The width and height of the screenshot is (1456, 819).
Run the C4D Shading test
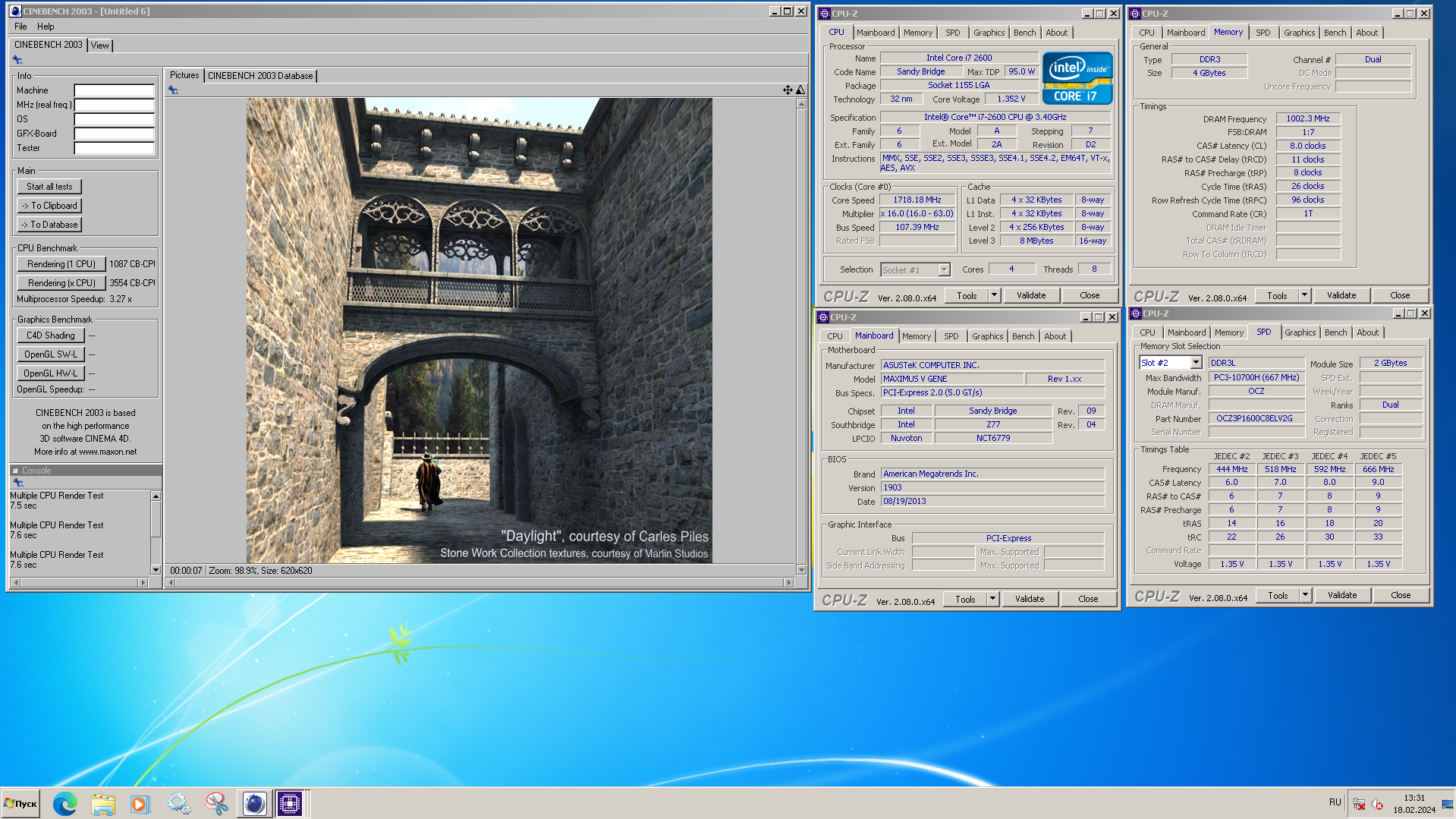[x=50, y=335]
